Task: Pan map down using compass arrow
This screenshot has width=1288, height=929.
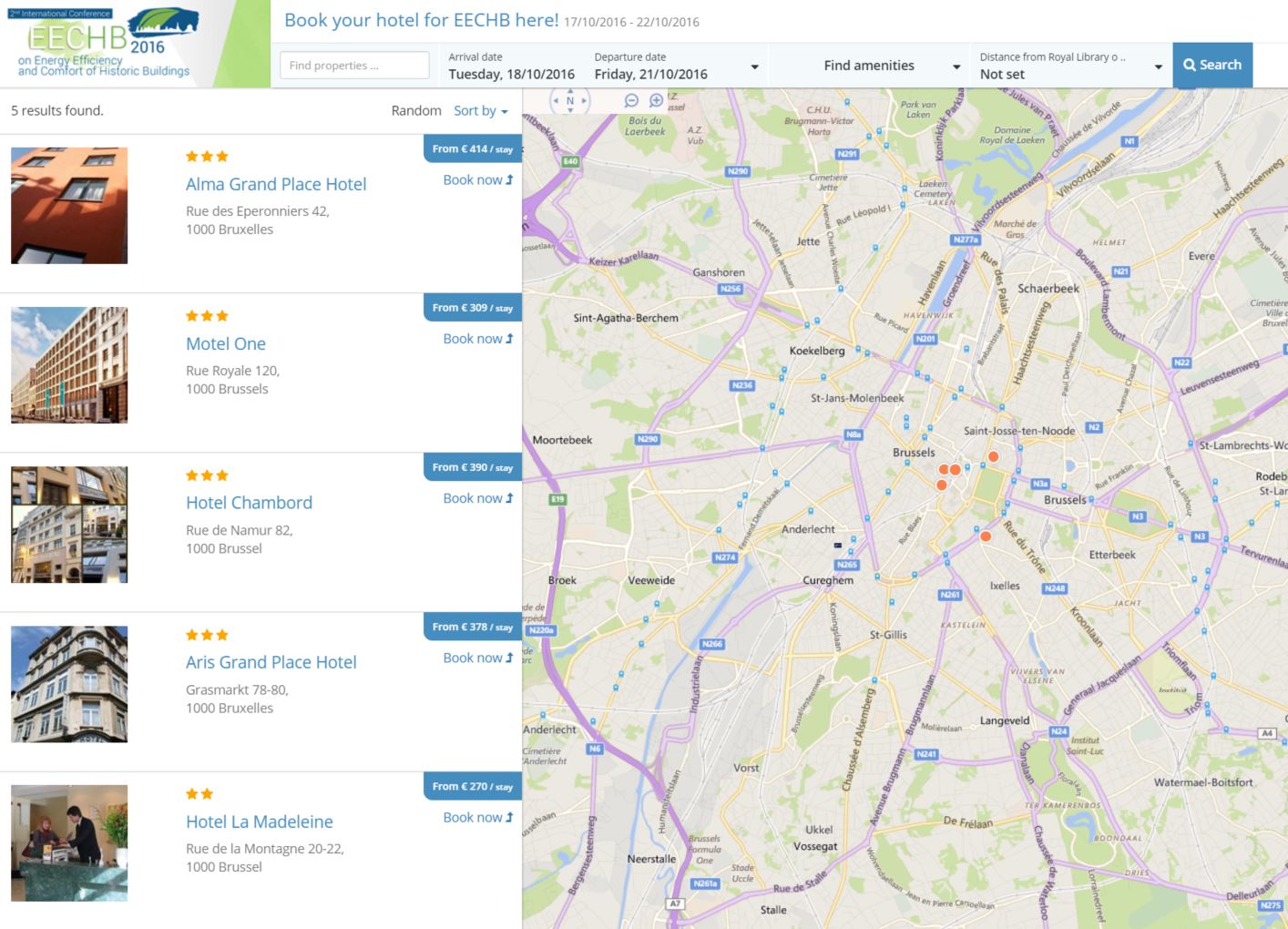Action: [x=570, y=111]
